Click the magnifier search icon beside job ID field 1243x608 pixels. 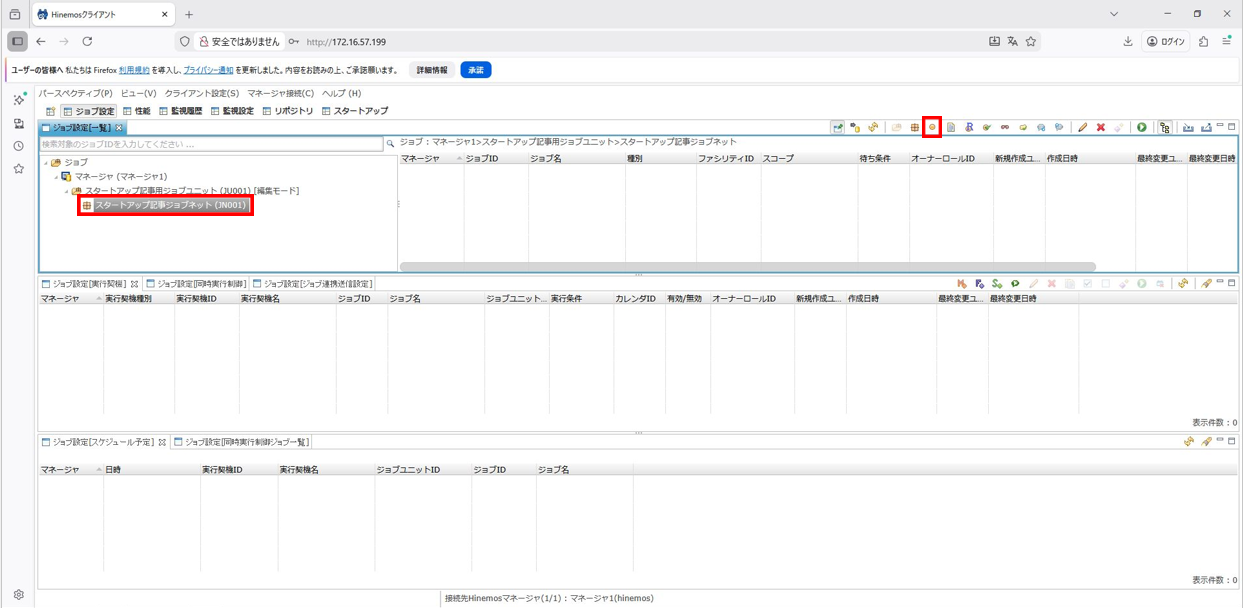[391, 144]
